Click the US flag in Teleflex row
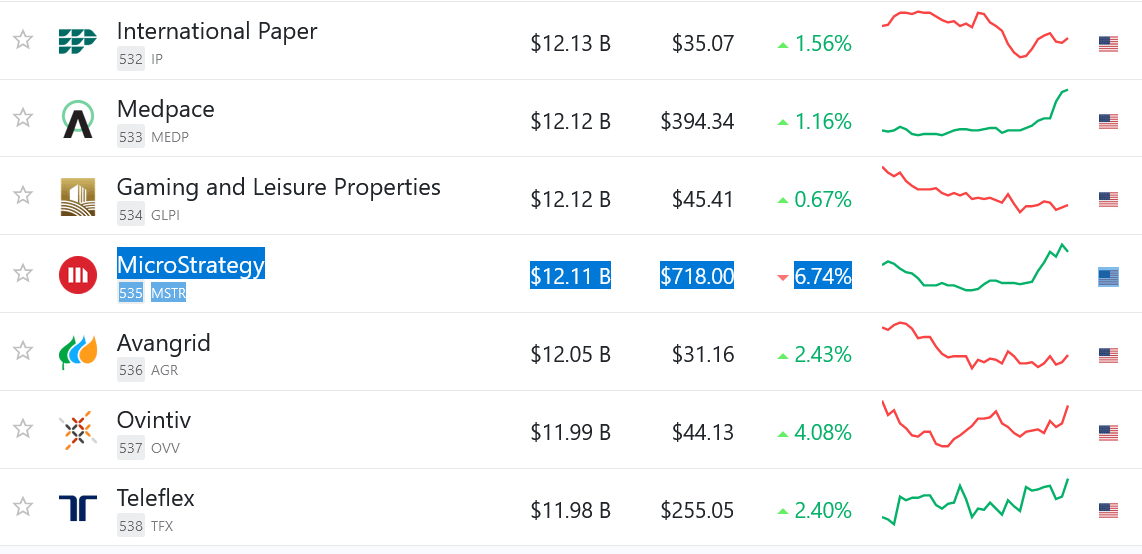Screen dimensions: 1142x554 (1108, 511)
